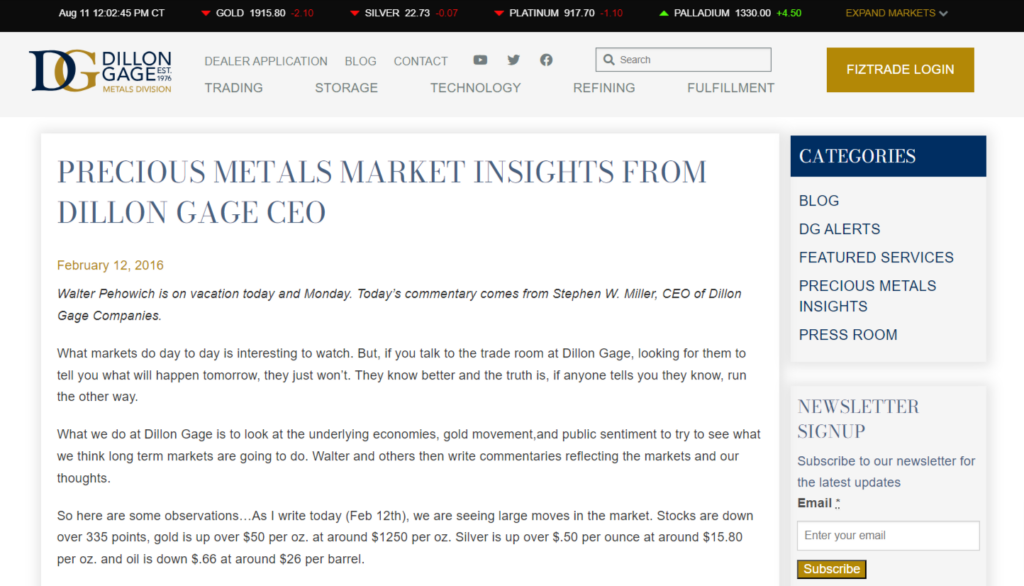This screenshot has height=586, width=1024.
Task: Select Precious Metals Insights category
Action: 867,296
